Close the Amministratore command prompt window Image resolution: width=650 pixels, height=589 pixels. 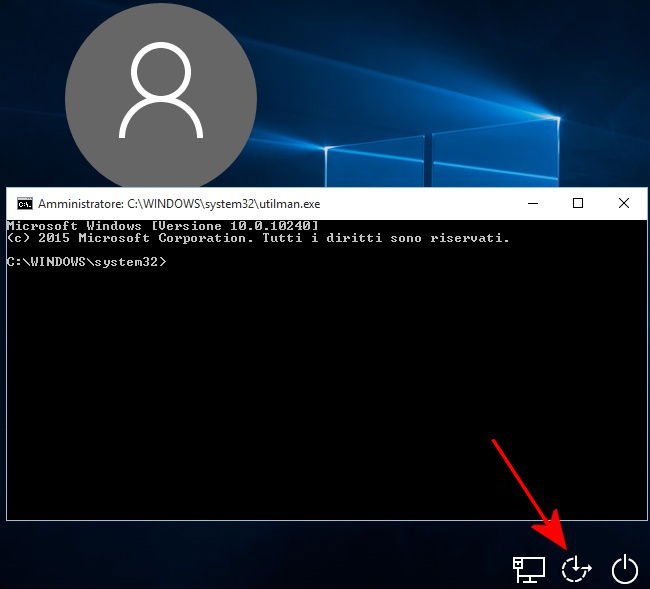click(623, 204)
